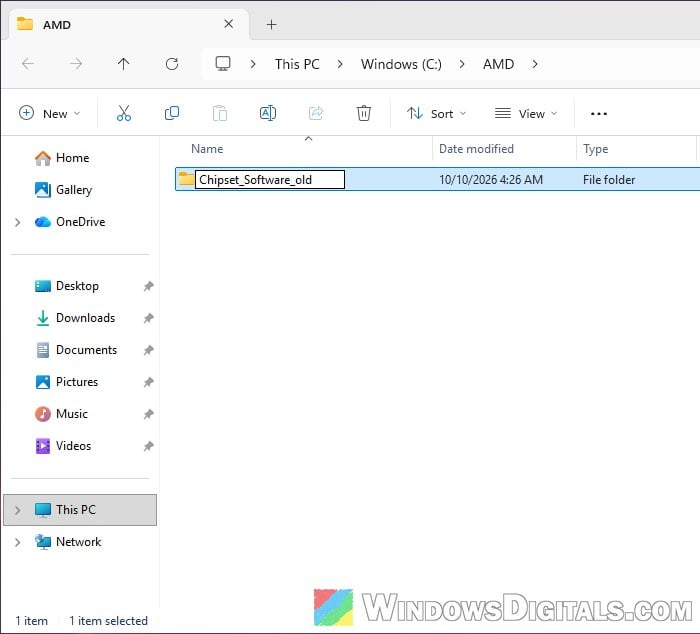The image size is (700, 634).
Task: Unpin Pictures using its pin icon
Action: coord(149,382)
